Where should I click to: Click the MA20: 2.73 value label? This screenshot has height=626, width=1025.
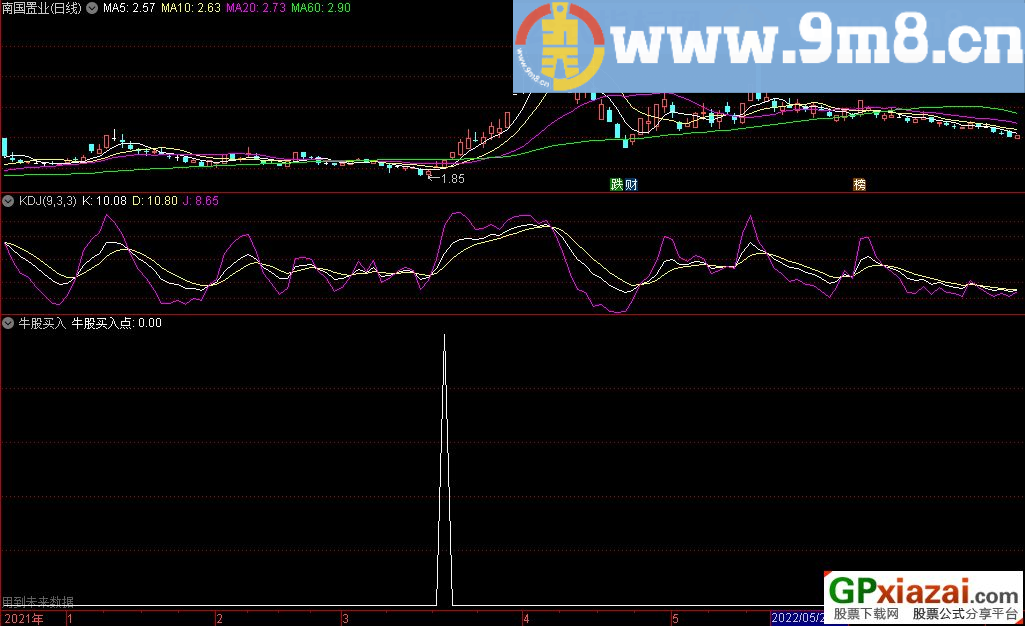(256, 8)
